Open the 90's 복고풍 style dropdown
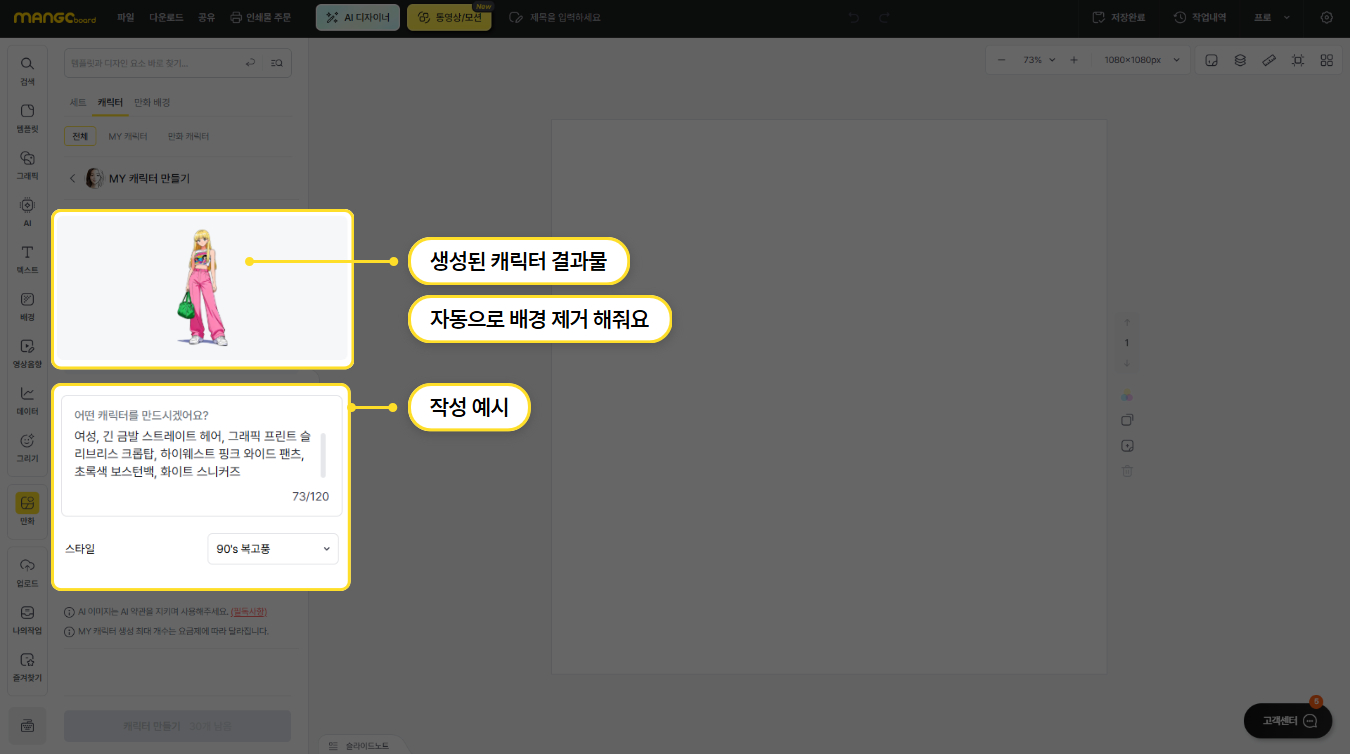The width and height of the screenshot is (1350, 754). pos(273,549)
